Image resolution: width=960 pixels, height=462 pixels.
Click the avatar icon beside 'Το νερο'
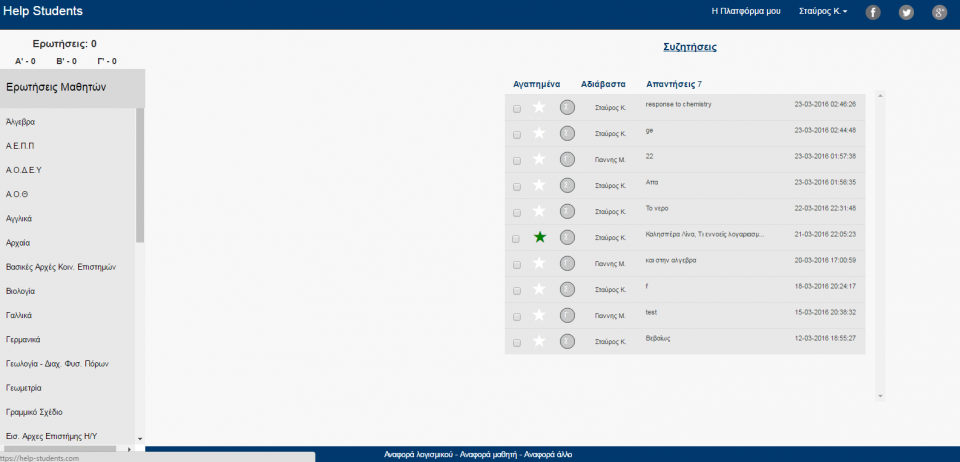(x=567, y=211)
